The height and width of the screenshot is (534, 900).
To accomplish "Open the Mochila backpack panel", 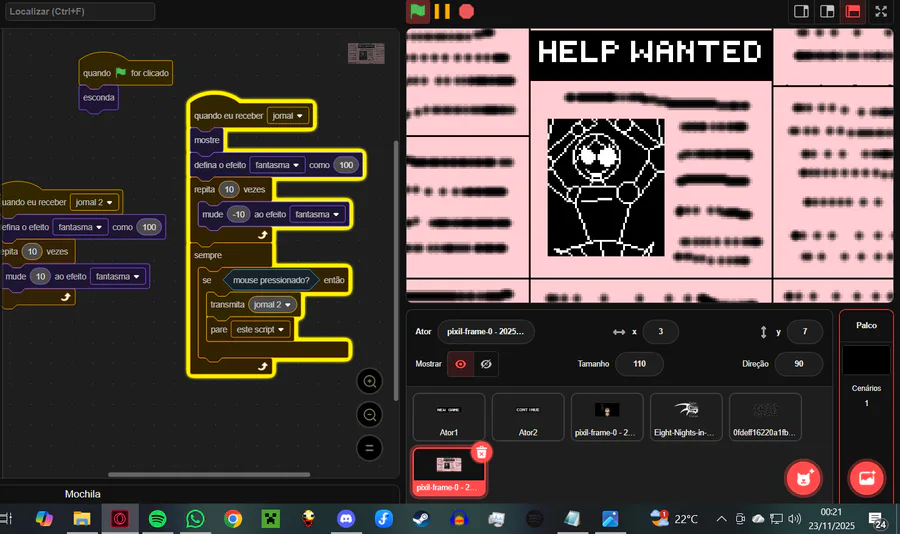I will pos(83,494).
